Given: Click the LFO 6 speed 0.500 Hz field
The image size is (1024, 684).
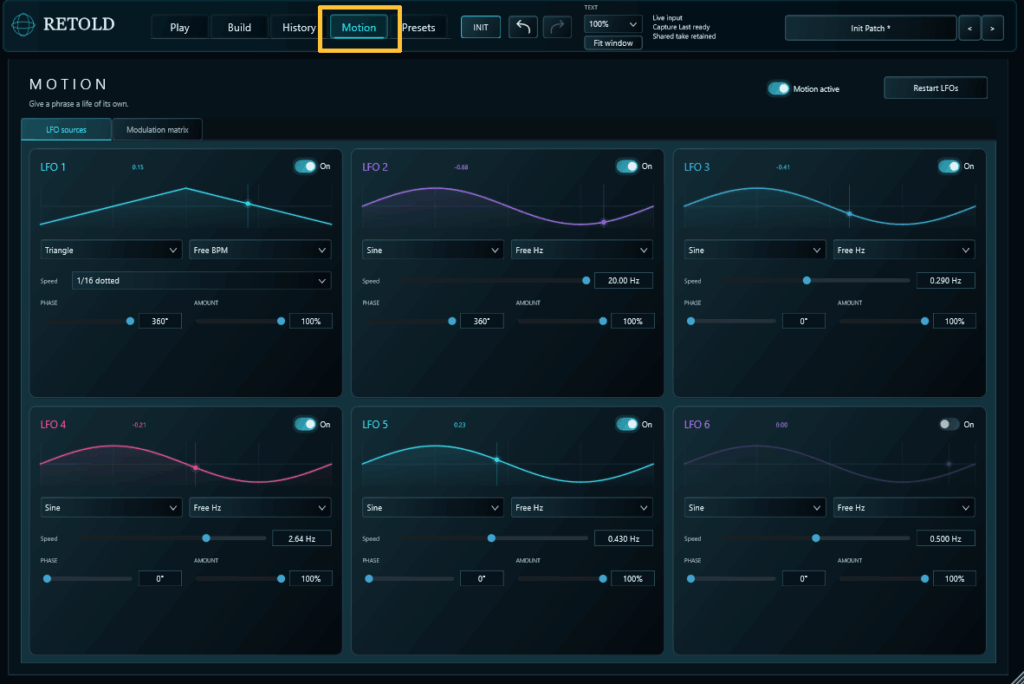Looking at the screenshot, I should [945, 538].
